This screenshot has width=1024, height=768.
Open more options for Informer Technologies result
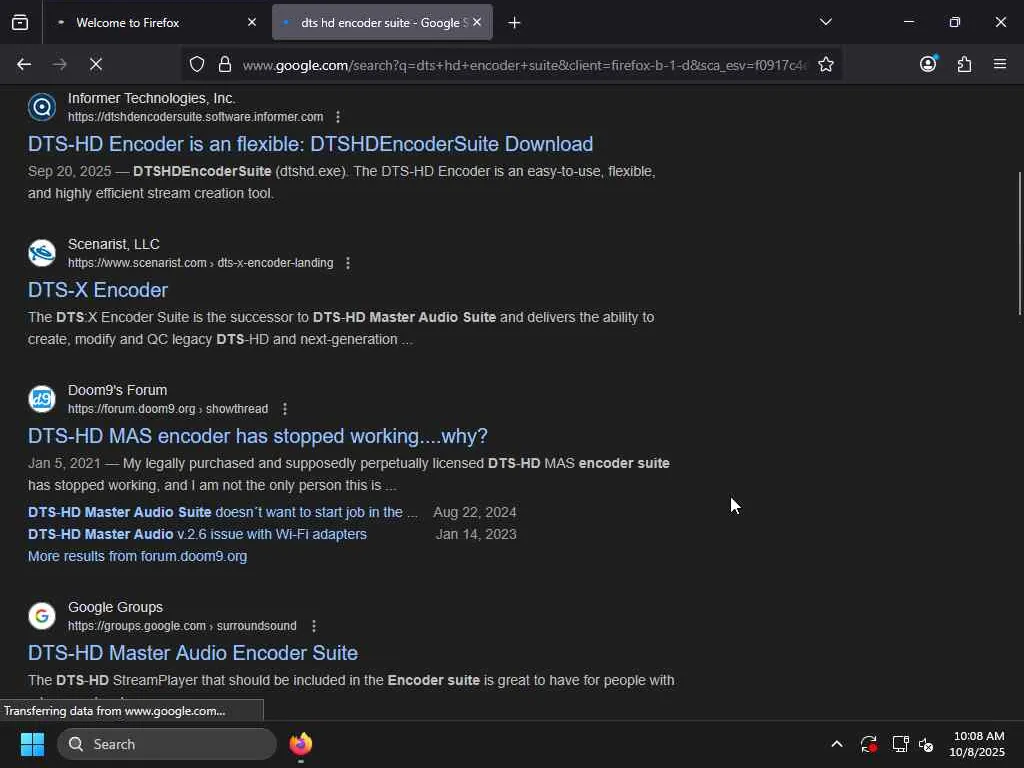point(338,117)
